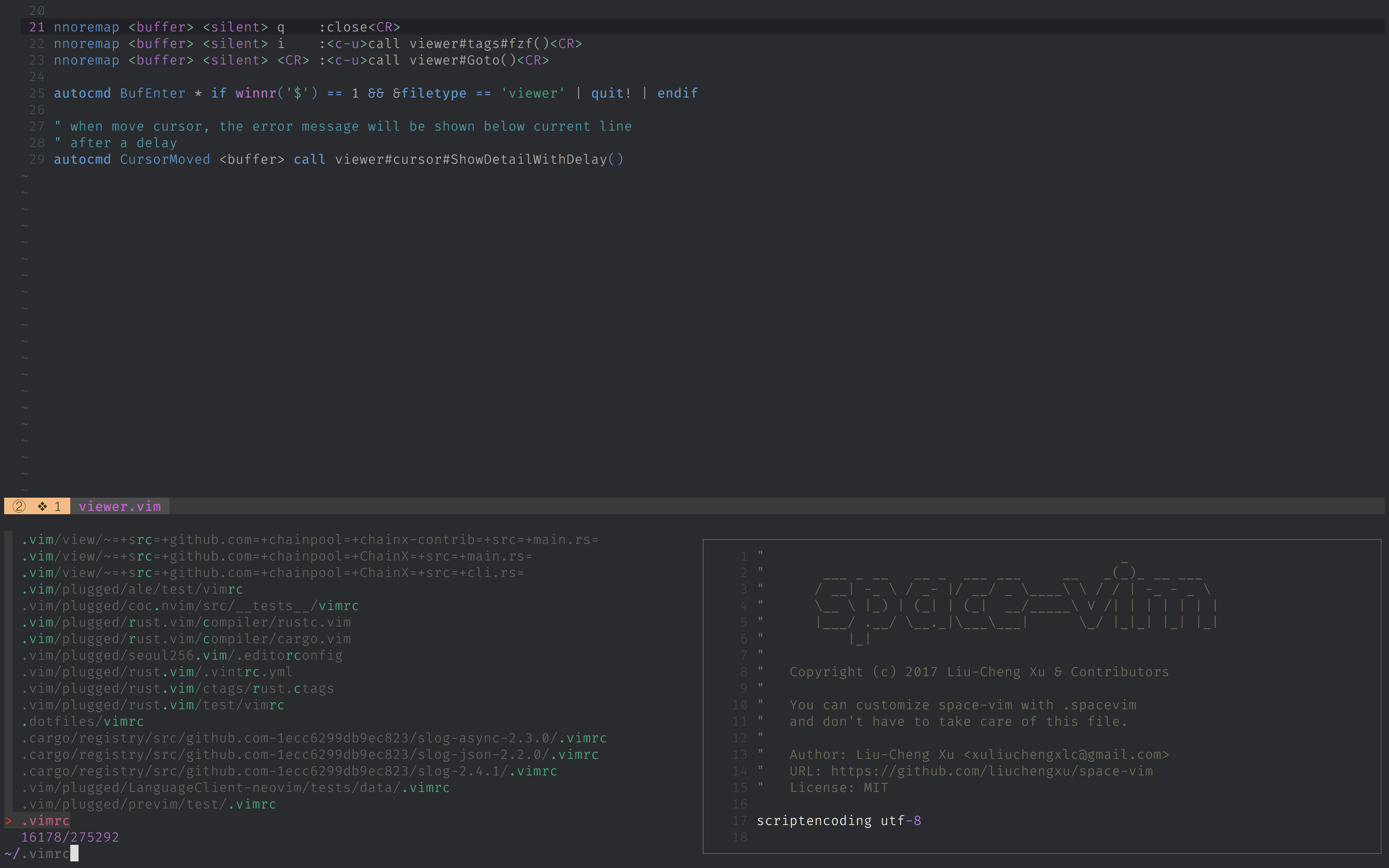This screenshot has height=868, width=1389.
Task: Click line number 21 in the gutter
Action: pos(37,27)
